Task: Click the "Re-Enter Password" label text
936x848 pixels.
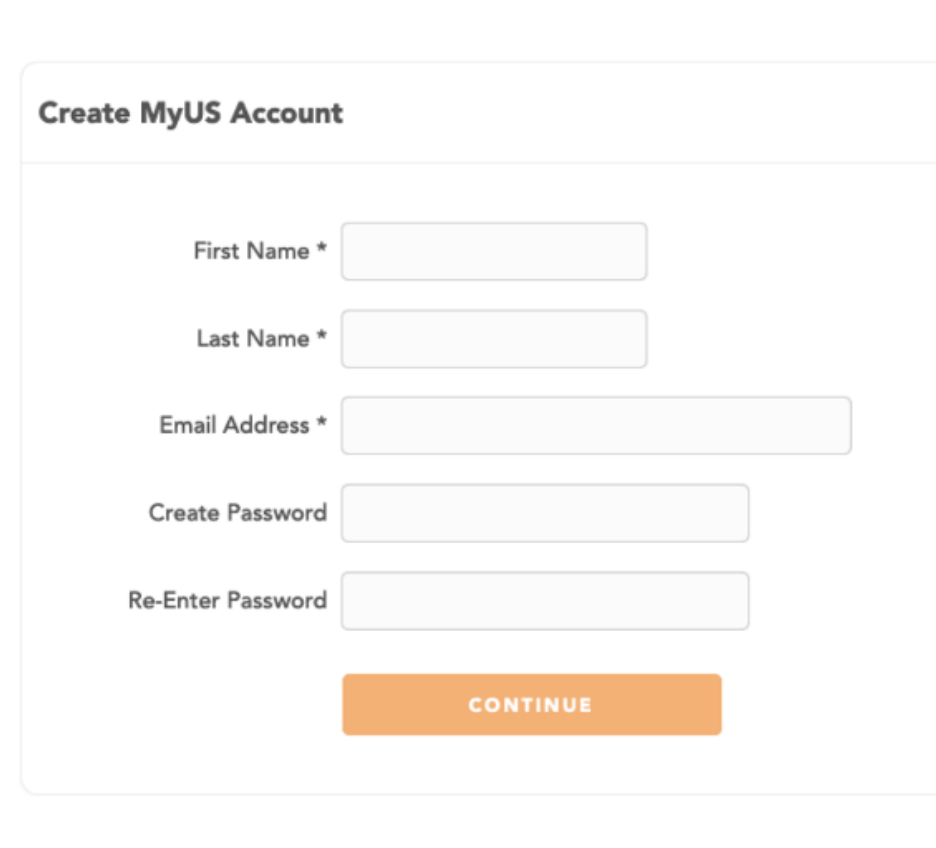Action: click(x=227, y=601)
